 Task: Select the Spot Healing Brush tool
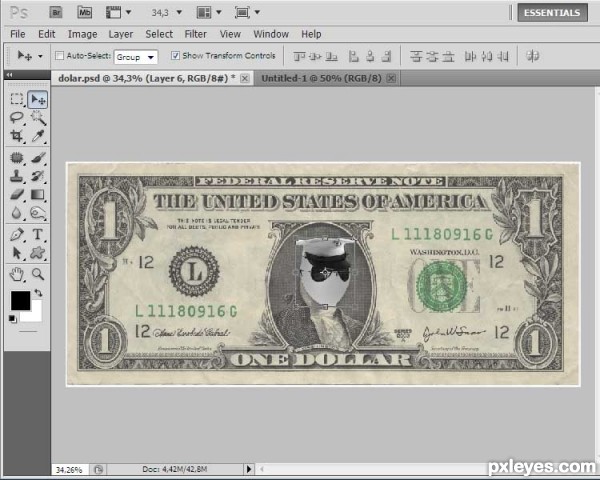[x=16, y=157]
